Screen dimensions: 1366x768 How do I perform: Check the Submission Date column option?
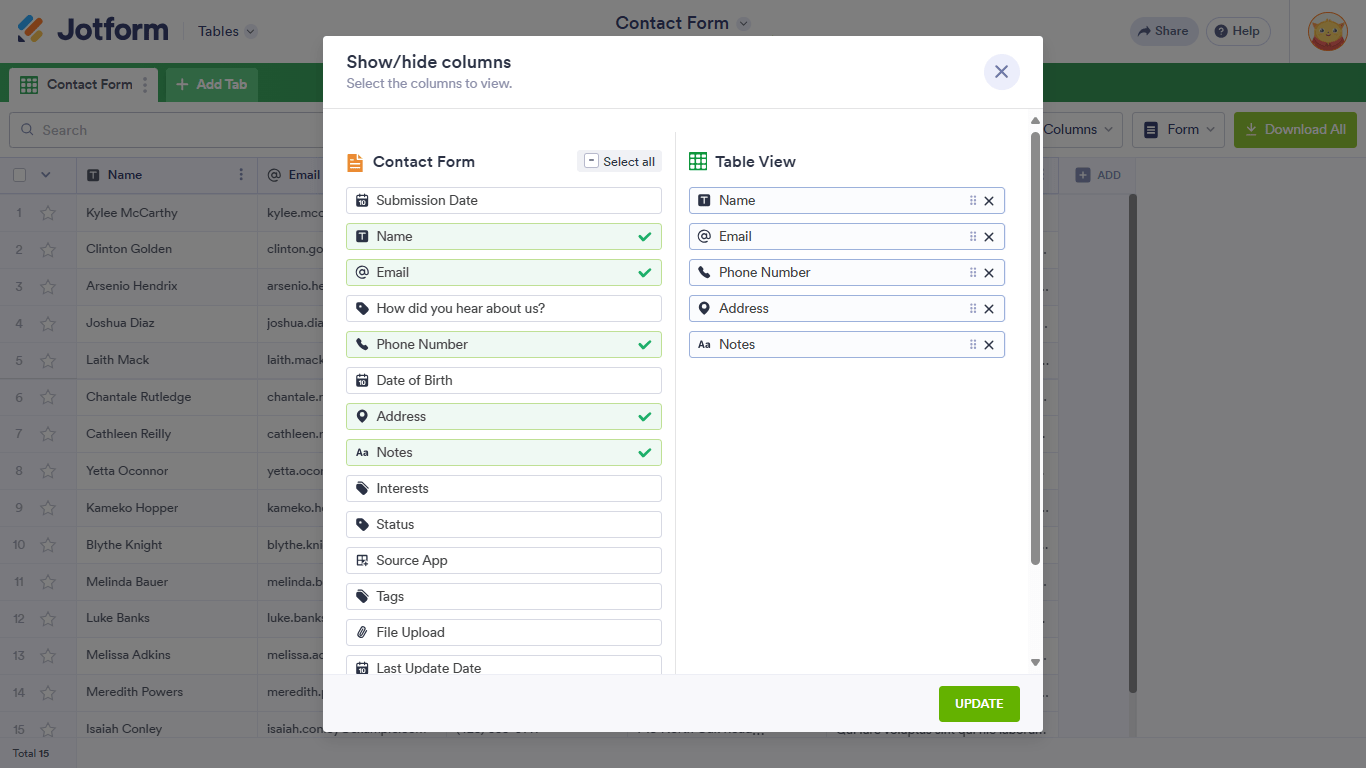pos(504,201)
